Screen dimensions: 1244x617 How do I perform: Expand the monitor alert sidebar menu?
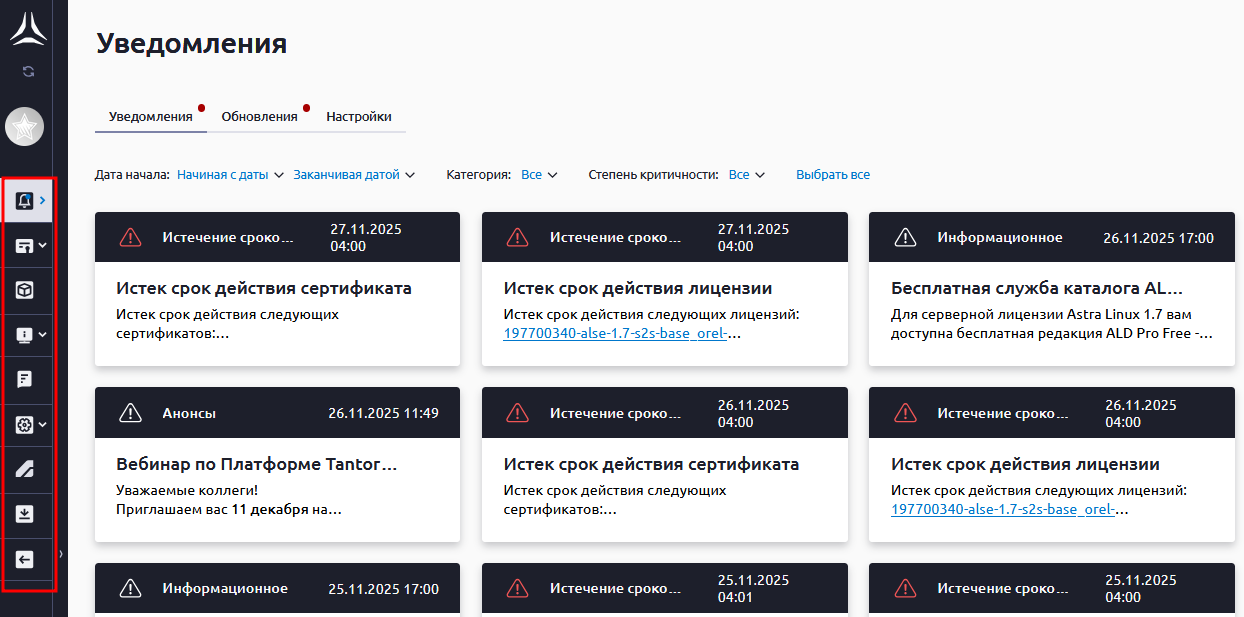(x=30, y=335)
